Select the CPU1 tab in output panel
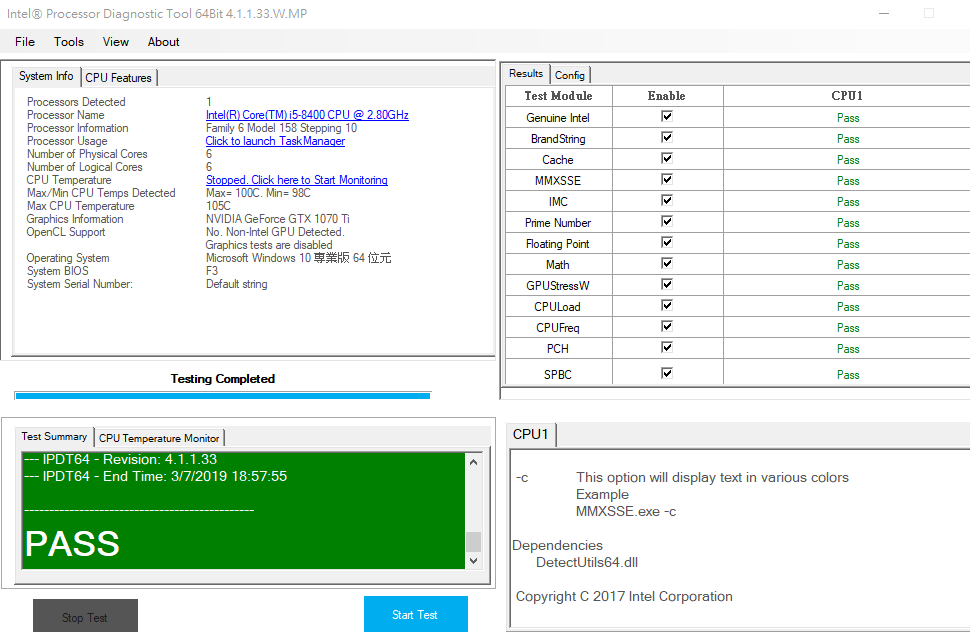The width and height of the screenshot is (970, 632). pos(531,434)
